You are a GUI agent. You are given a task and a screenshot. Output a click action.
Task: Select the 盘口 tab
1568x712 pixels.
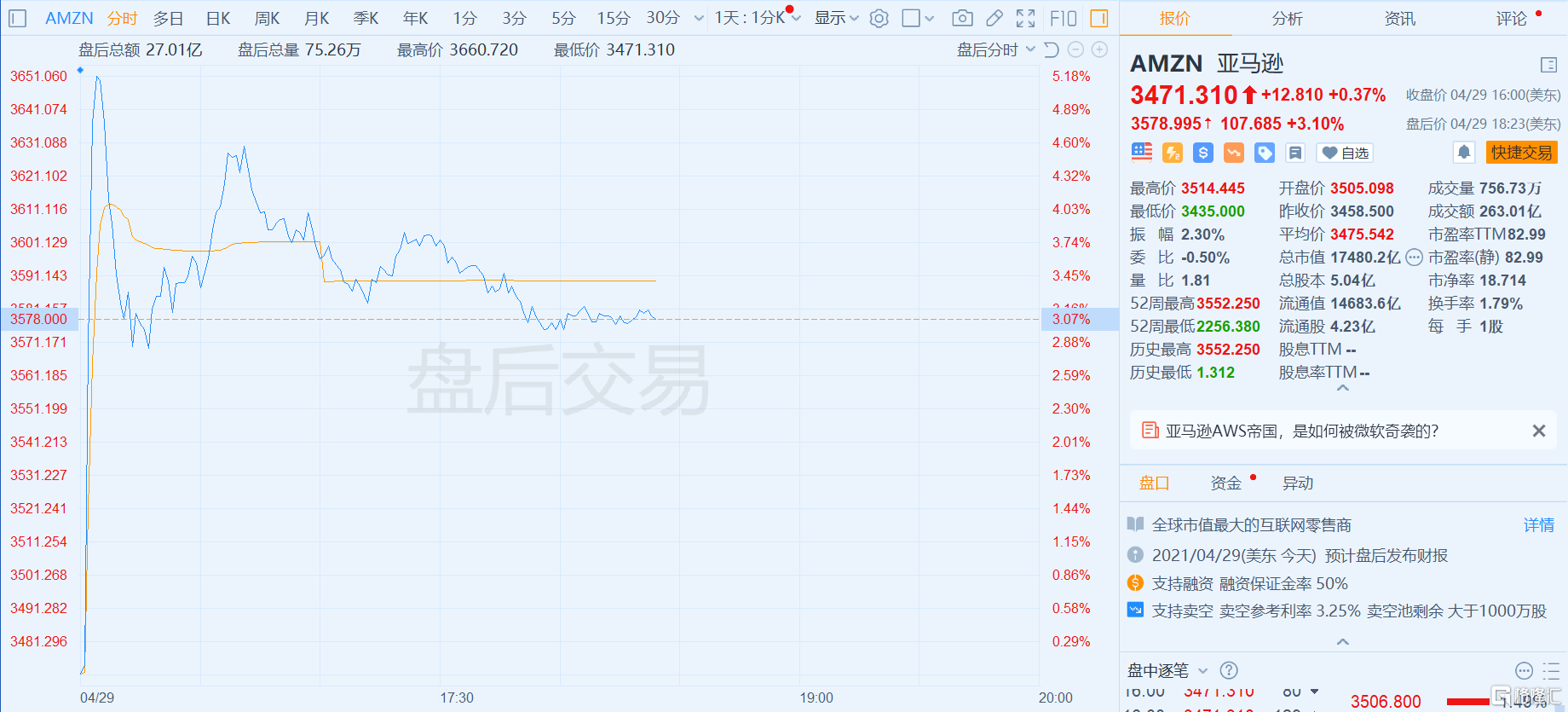[1155, 483]
